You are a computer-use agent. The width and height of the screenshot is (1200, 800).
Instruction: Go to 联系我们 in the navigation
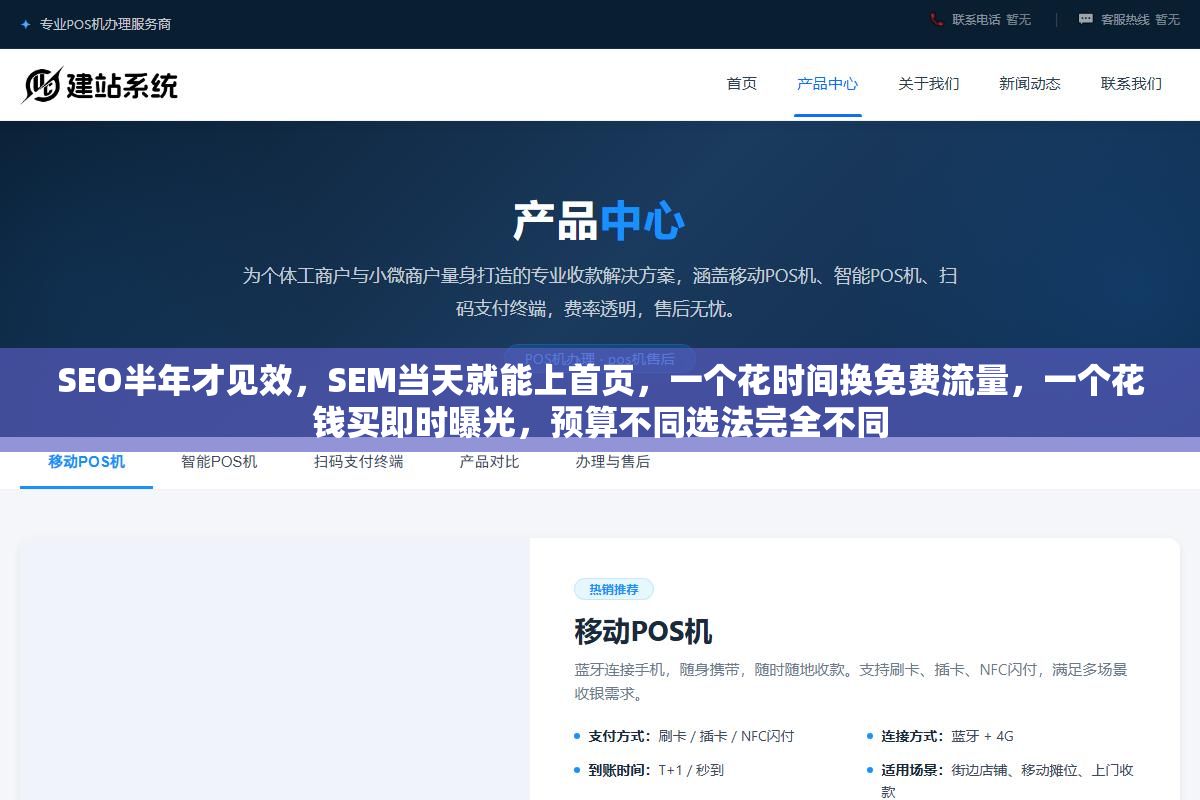coord(1131,84)
